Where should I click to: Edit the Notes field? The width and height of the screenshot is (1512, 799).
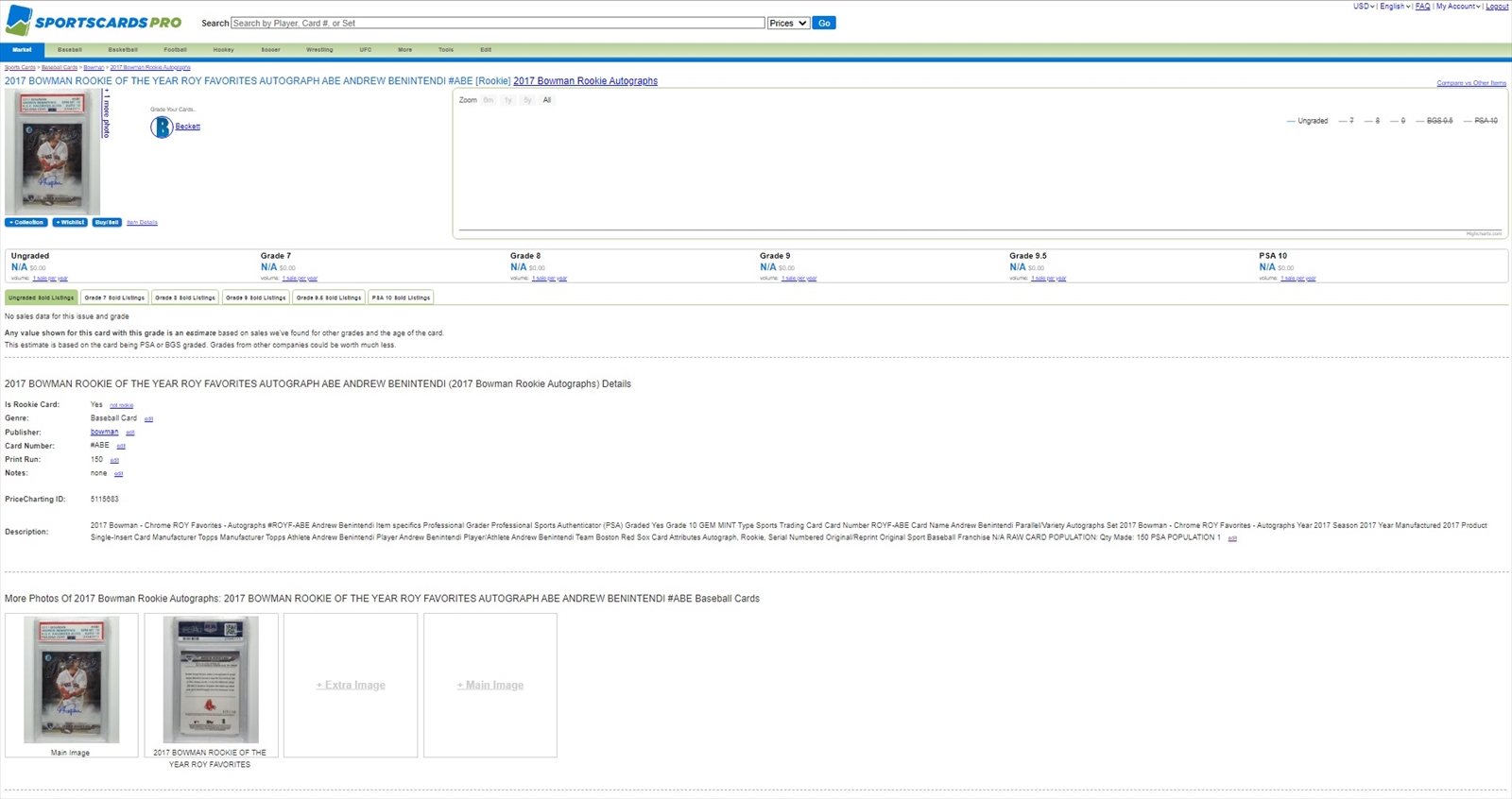coord(118,474)
